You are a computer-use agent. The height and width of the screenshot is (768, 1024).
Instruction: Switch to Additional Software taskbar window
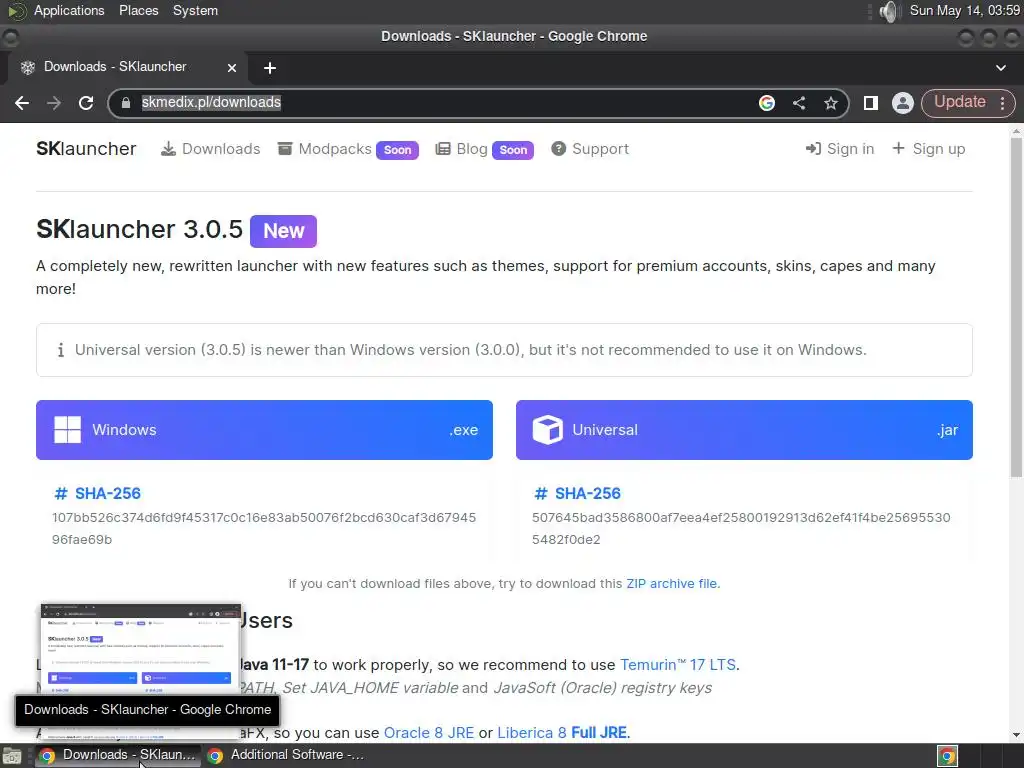pos(285,755)
